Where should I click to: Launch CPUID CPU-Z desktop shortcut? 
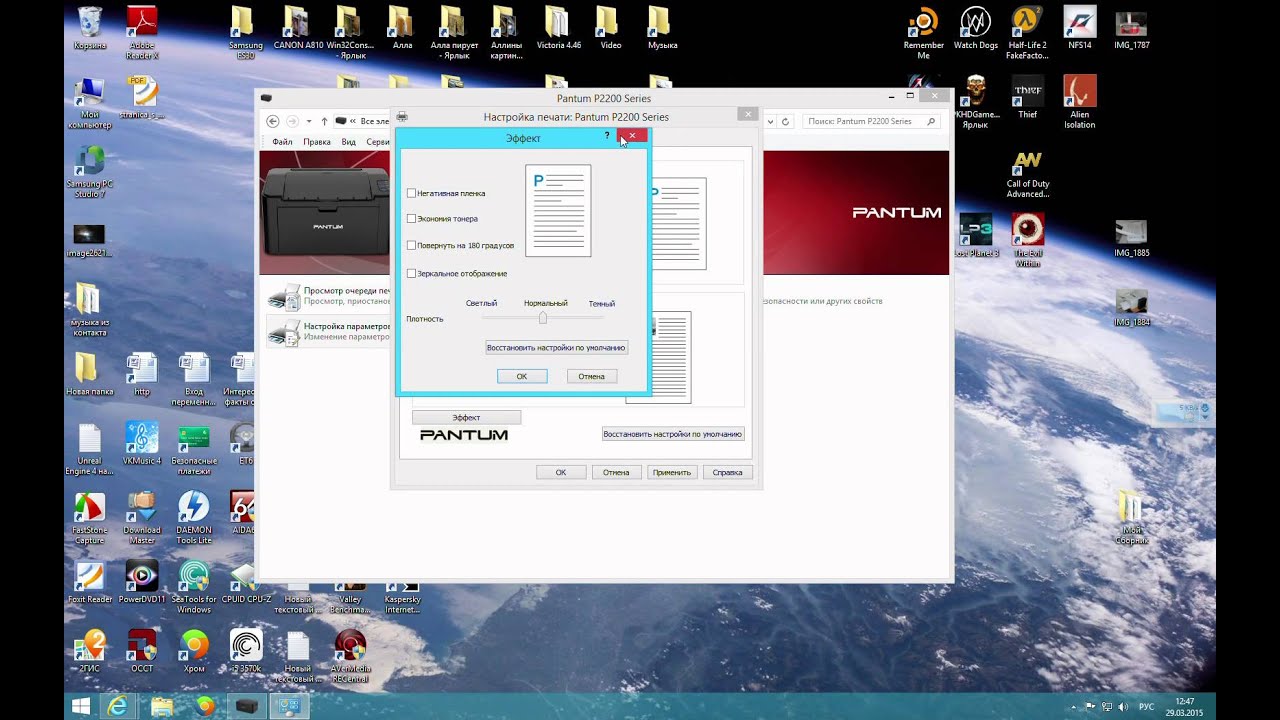pos(245,582)
